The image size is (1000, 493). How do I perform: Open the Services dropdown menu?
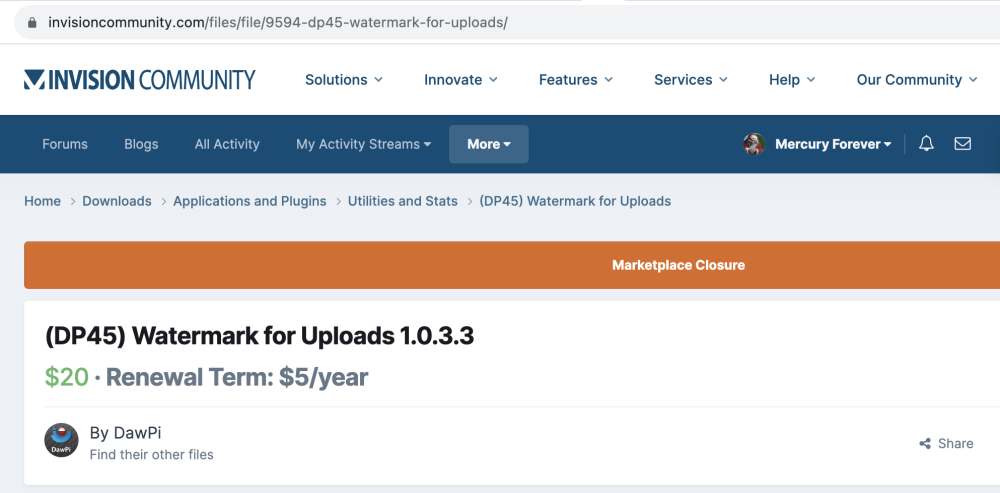(x=691, y=80)
